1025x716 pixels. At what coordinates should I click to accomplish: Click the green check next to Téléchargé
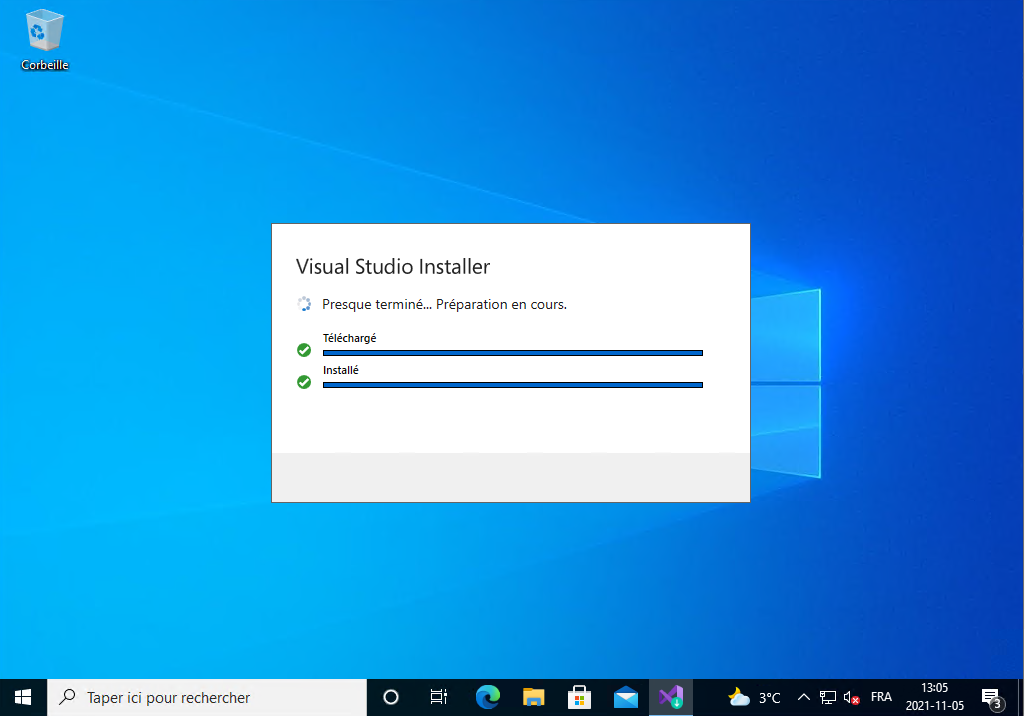(x=304, y=350)
